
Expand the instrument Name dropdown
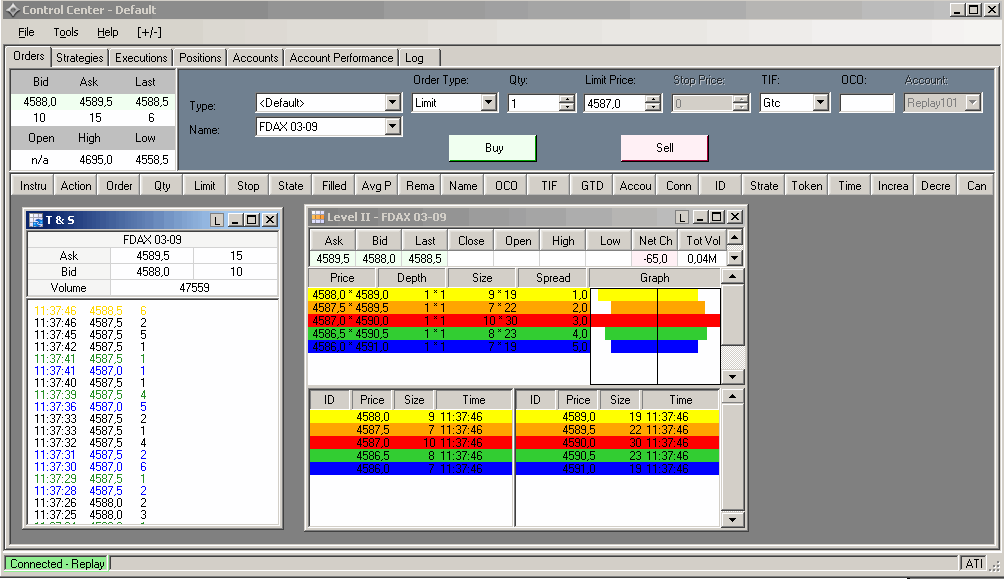click(x=392, y=127)
